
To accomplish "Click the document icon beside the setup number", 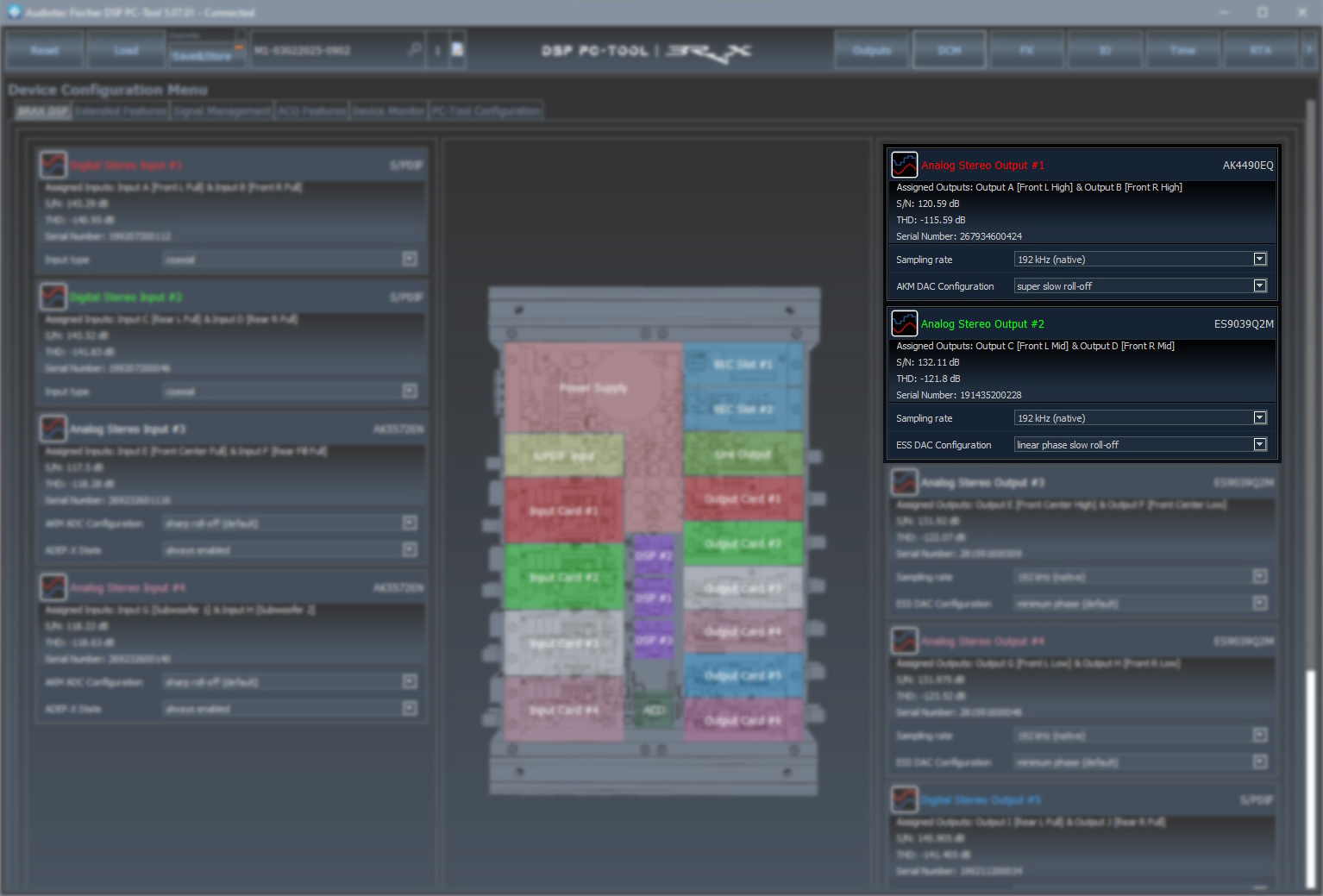I will click(x=457, y=50).
